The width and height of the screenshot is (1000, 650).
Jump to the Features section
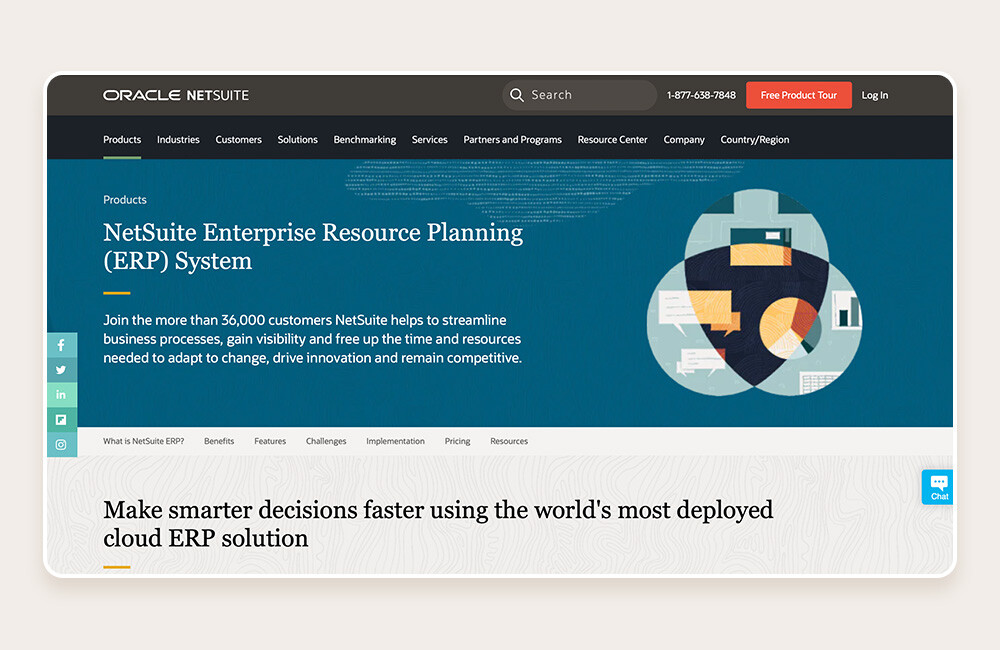point(270,441)
